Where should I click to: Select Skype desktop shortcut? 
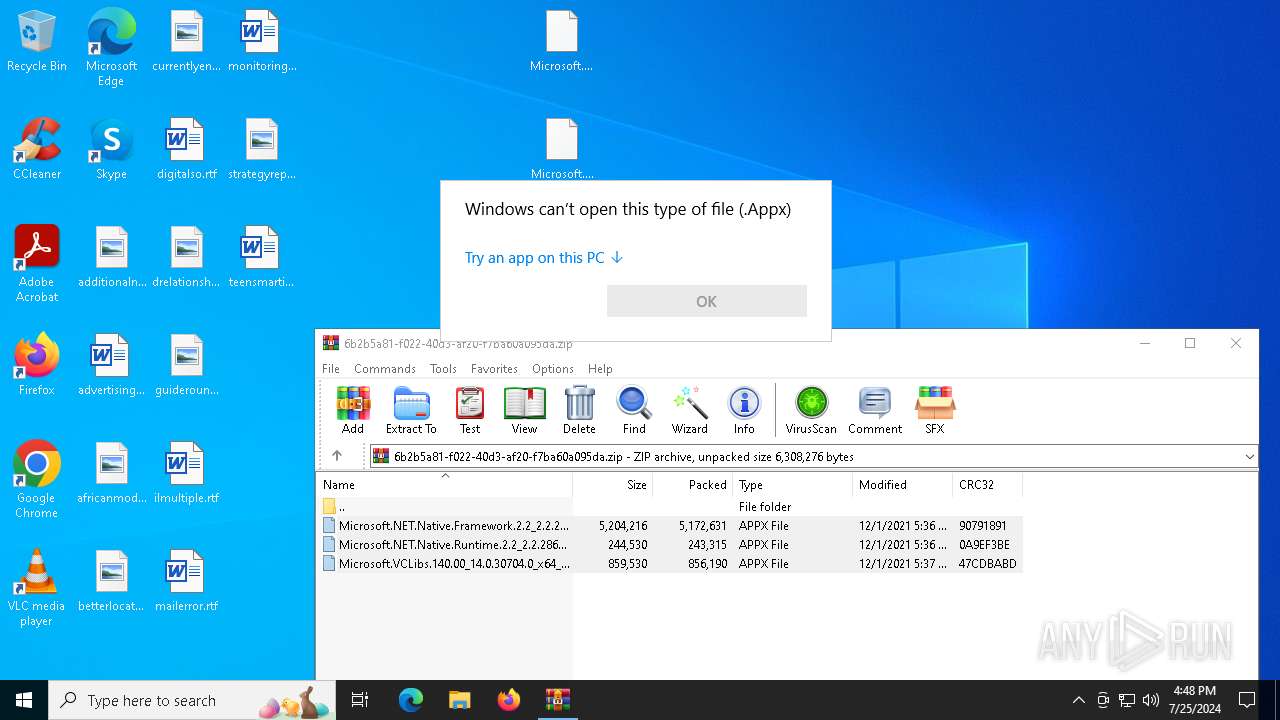tap(111, 150)
